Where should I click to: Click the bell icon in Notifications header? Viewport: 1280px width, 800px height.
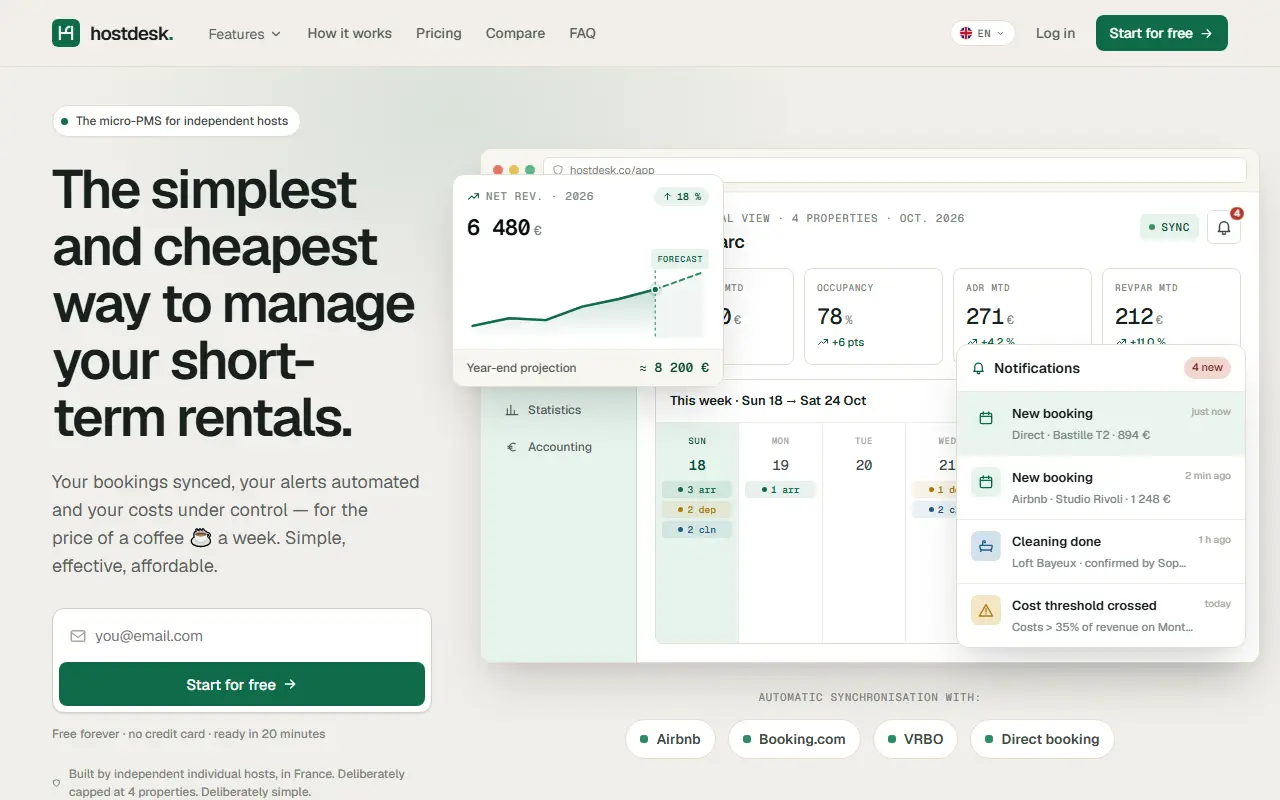[979, 368]
